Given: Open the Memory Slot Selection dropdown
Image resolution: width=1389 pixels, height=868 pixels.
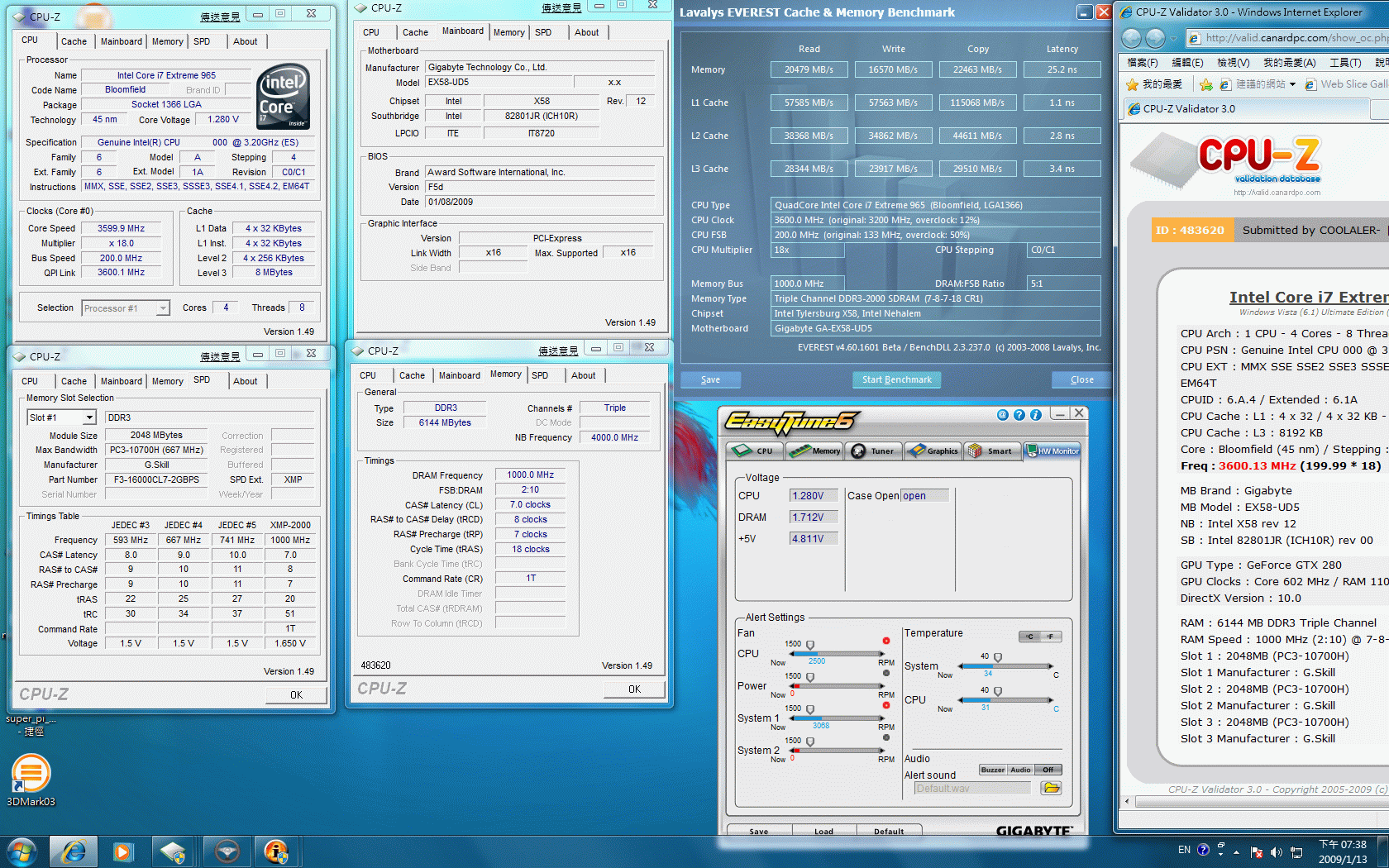Looking at the screenshot, I should coord(88,417).
